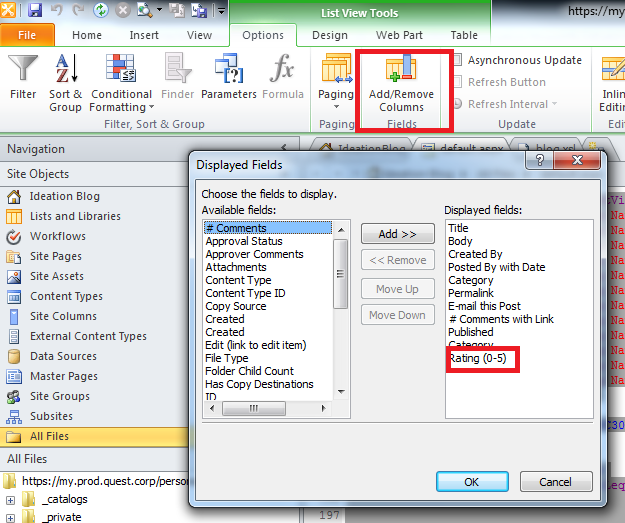This screenshot has width=625, height=523.
Task: Open Data Sources in navigation
Action: tap(63, 356)
